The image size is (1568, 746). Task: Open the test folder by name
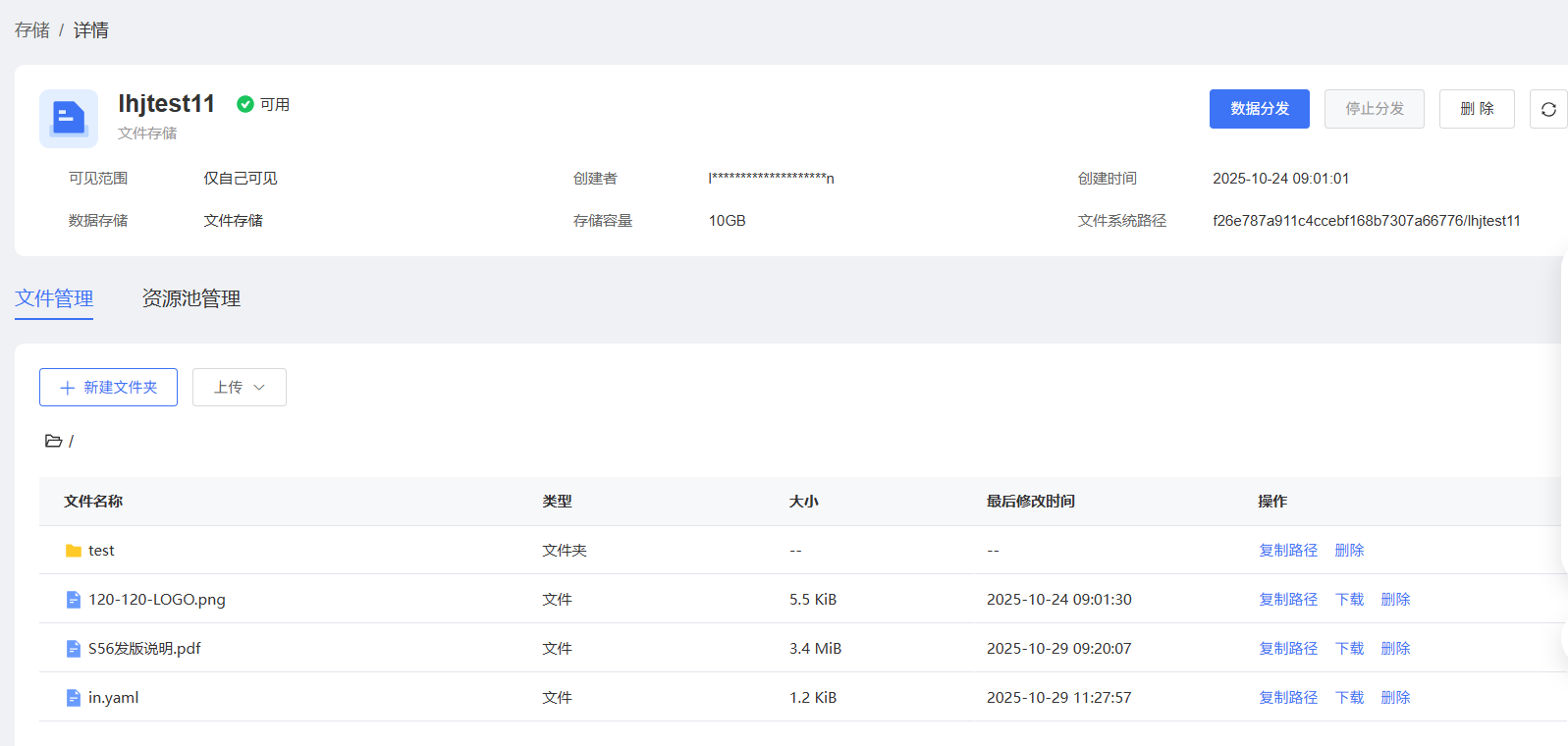pos(101,551)
